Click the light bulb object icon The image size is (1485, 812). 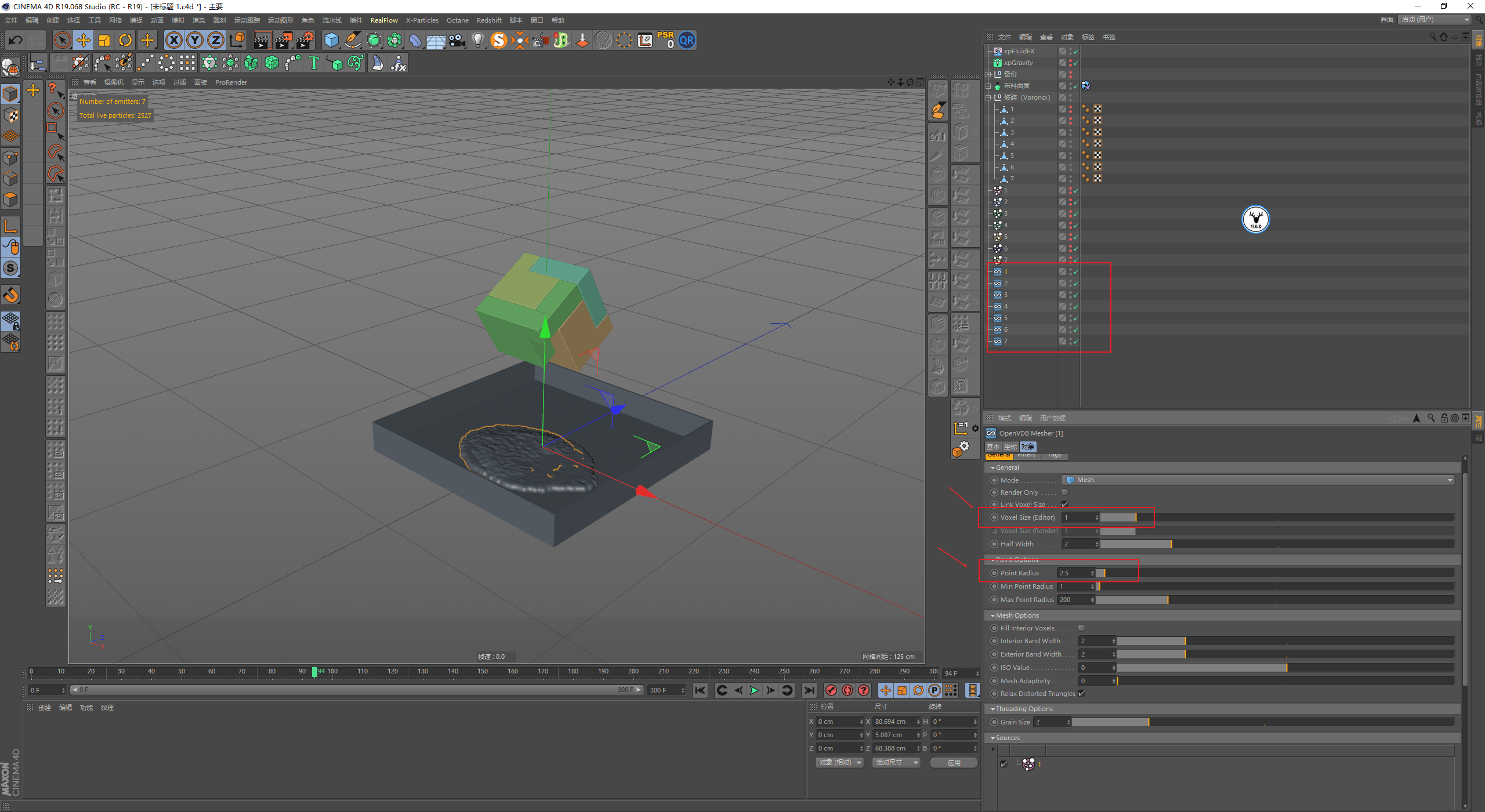coord(477,40)
